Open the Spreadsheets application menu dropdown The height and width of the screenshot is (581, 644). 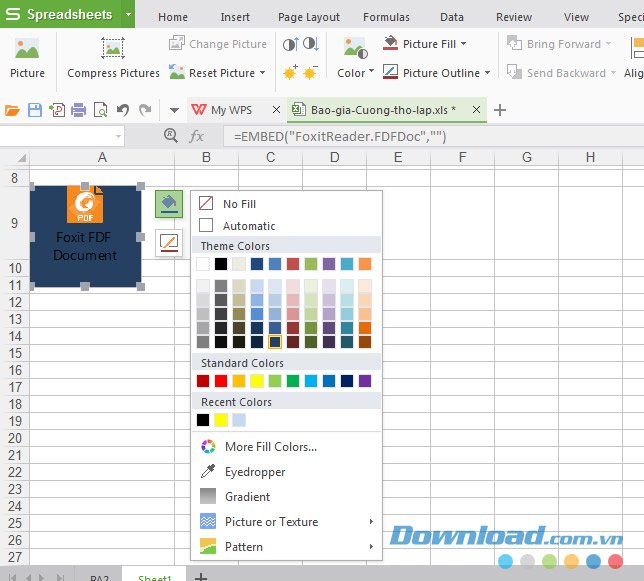point(129,14)
